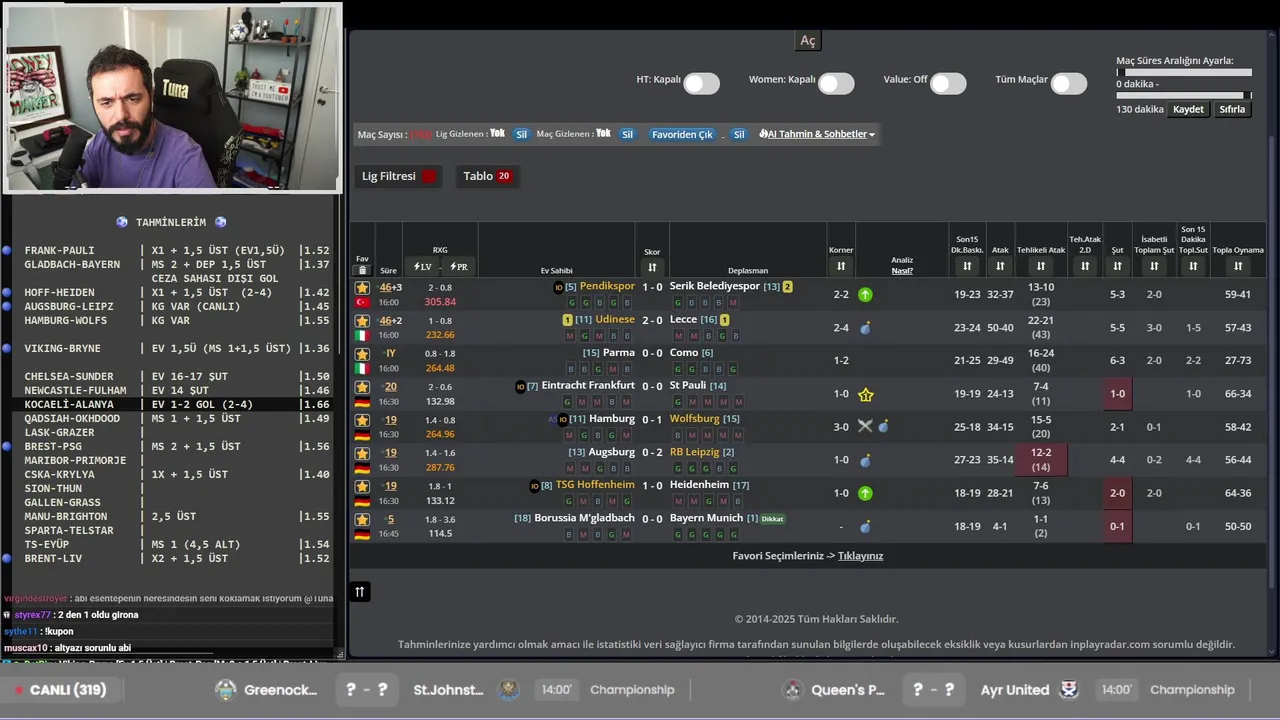Toggle favorite star for TSG Hoffenheim row
The width and height of the screenshot is (1280, 720).
click(x=362, y=486)
